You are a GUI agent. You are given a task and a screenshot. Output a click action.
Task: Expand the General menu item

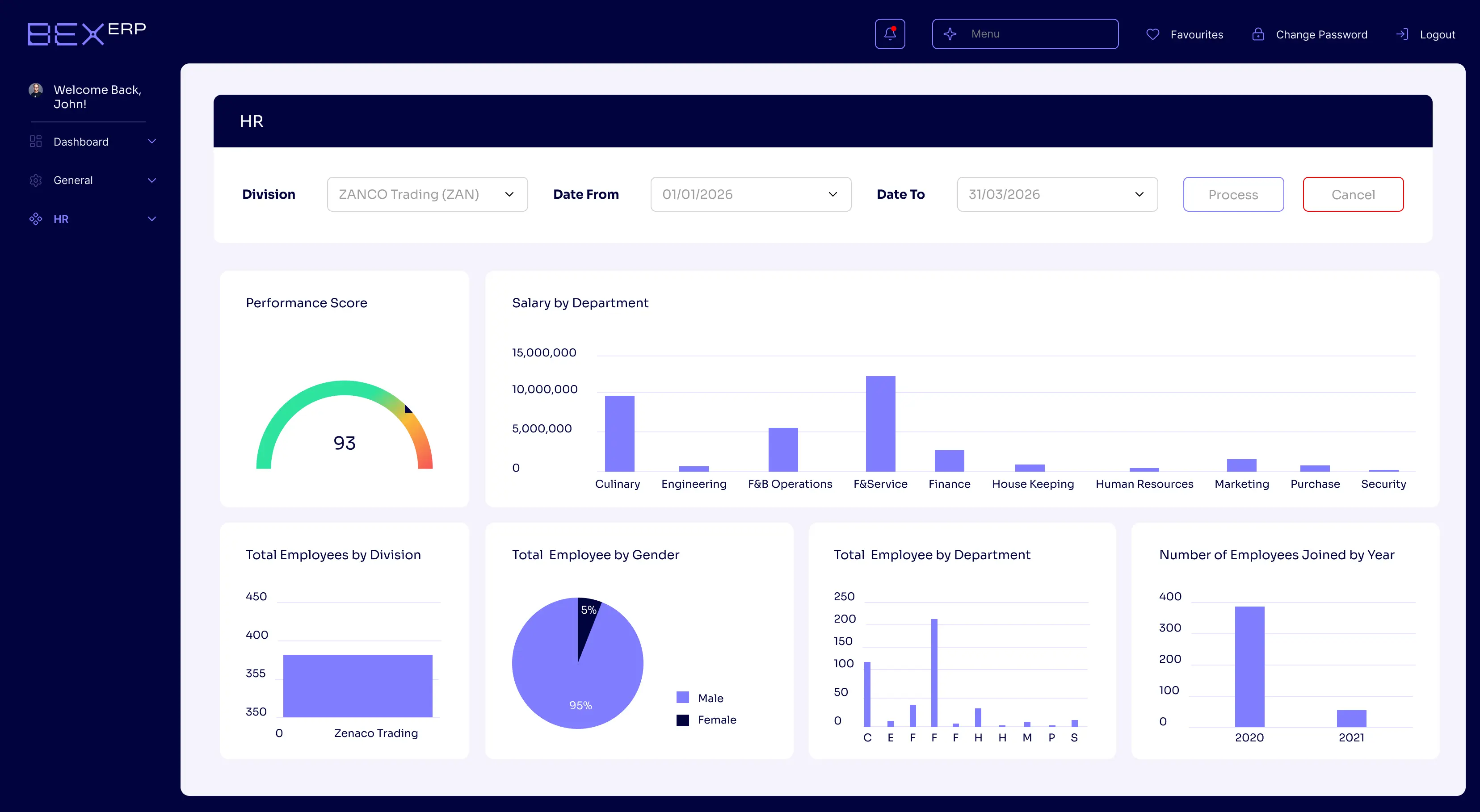click(151, 180)
